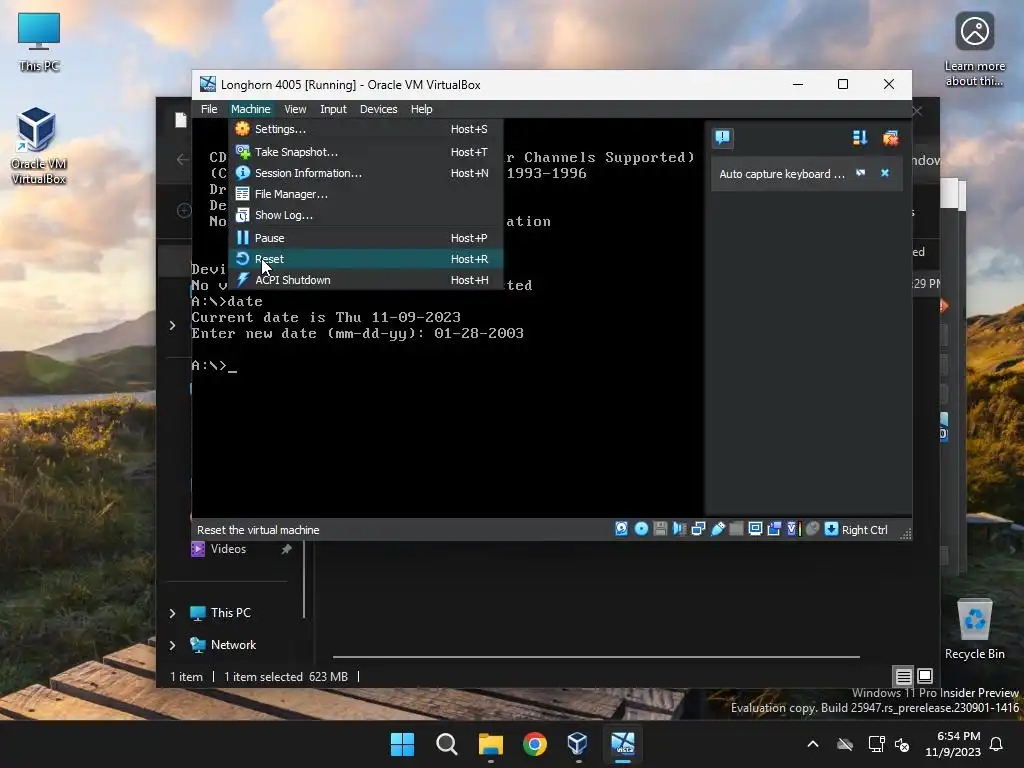Screen dimensions: 1024x768
Task: Click the '1 item selected 623 MB' status text
Action: point(286,677)
